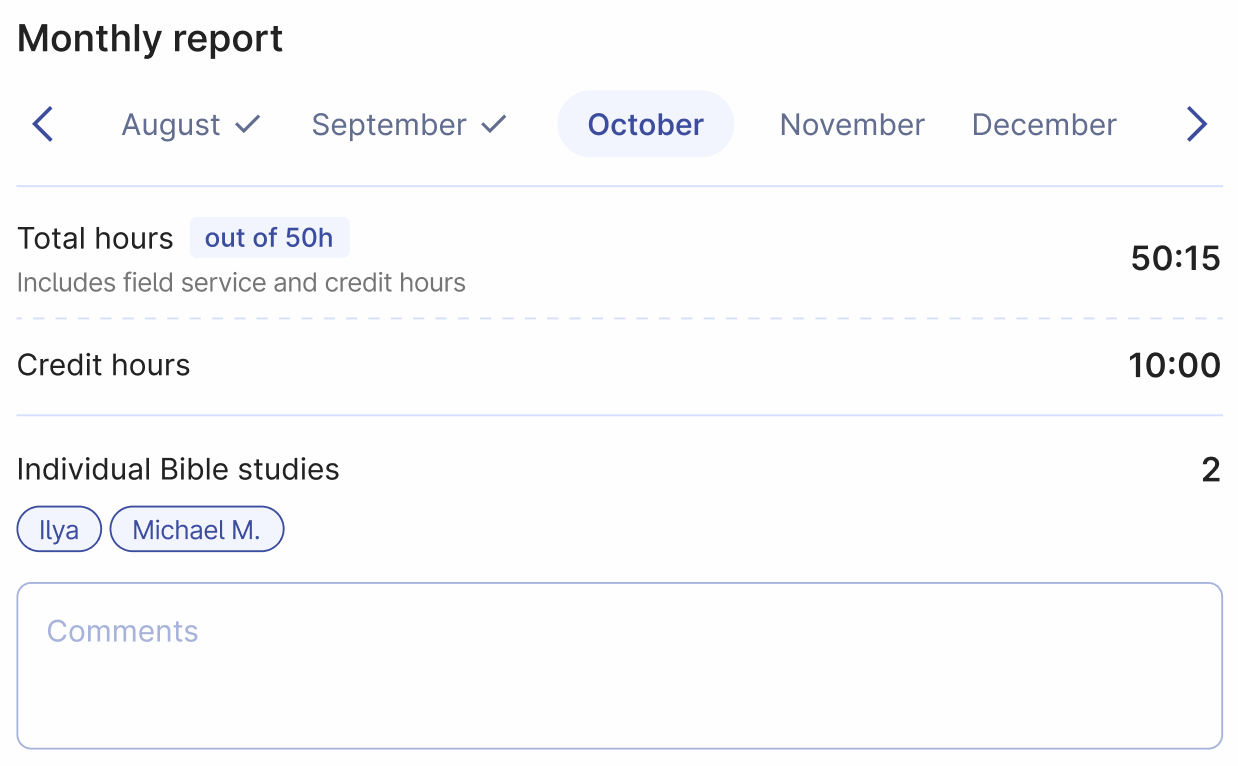This screenshot has height=766, width=1238.
Task: Click the checkmark next to September
Action: [494, 124]
